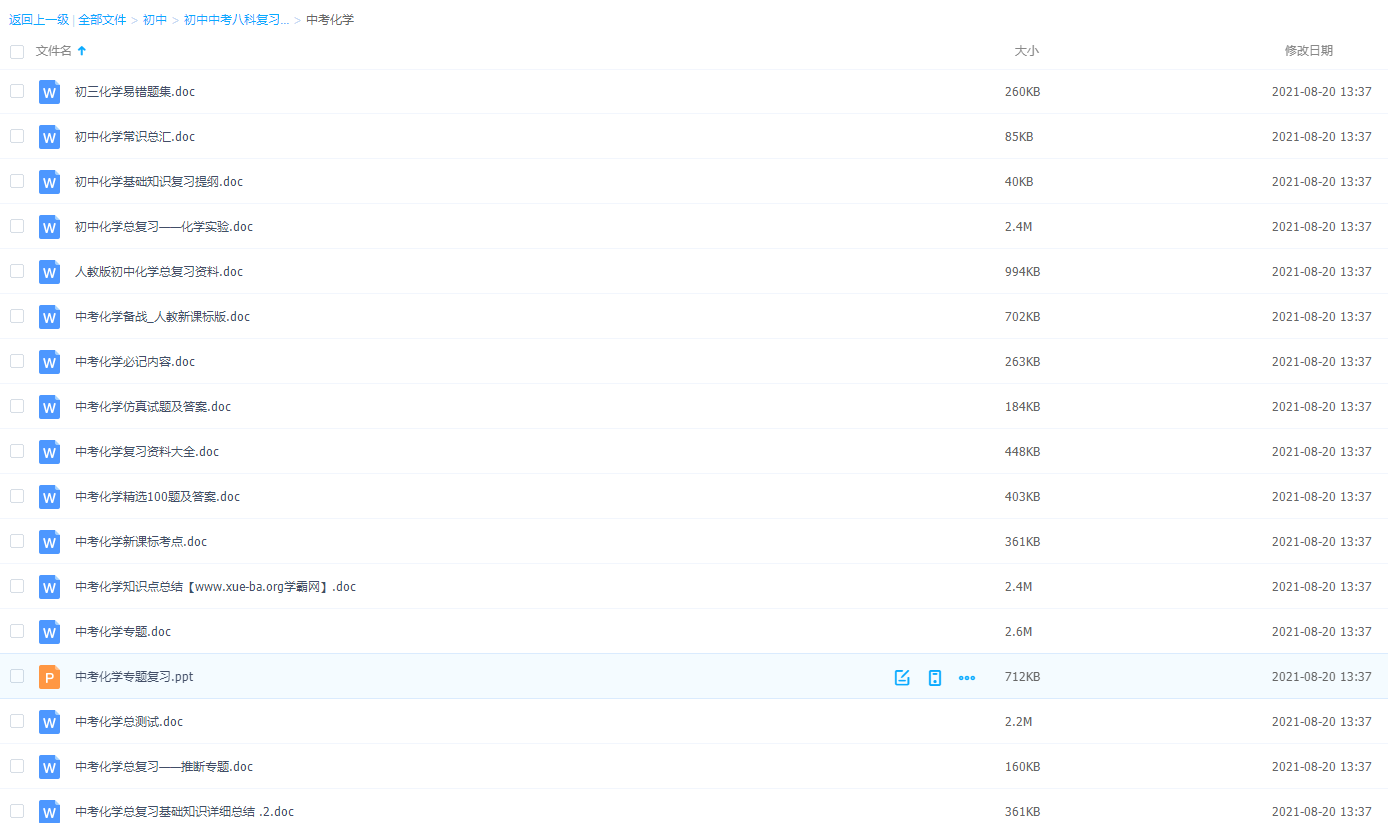Click the edit icon for 中考化学专题复习.ppt
Image resolution: width=1388 pixels, height=823 pixels.
tap(902, 677)
